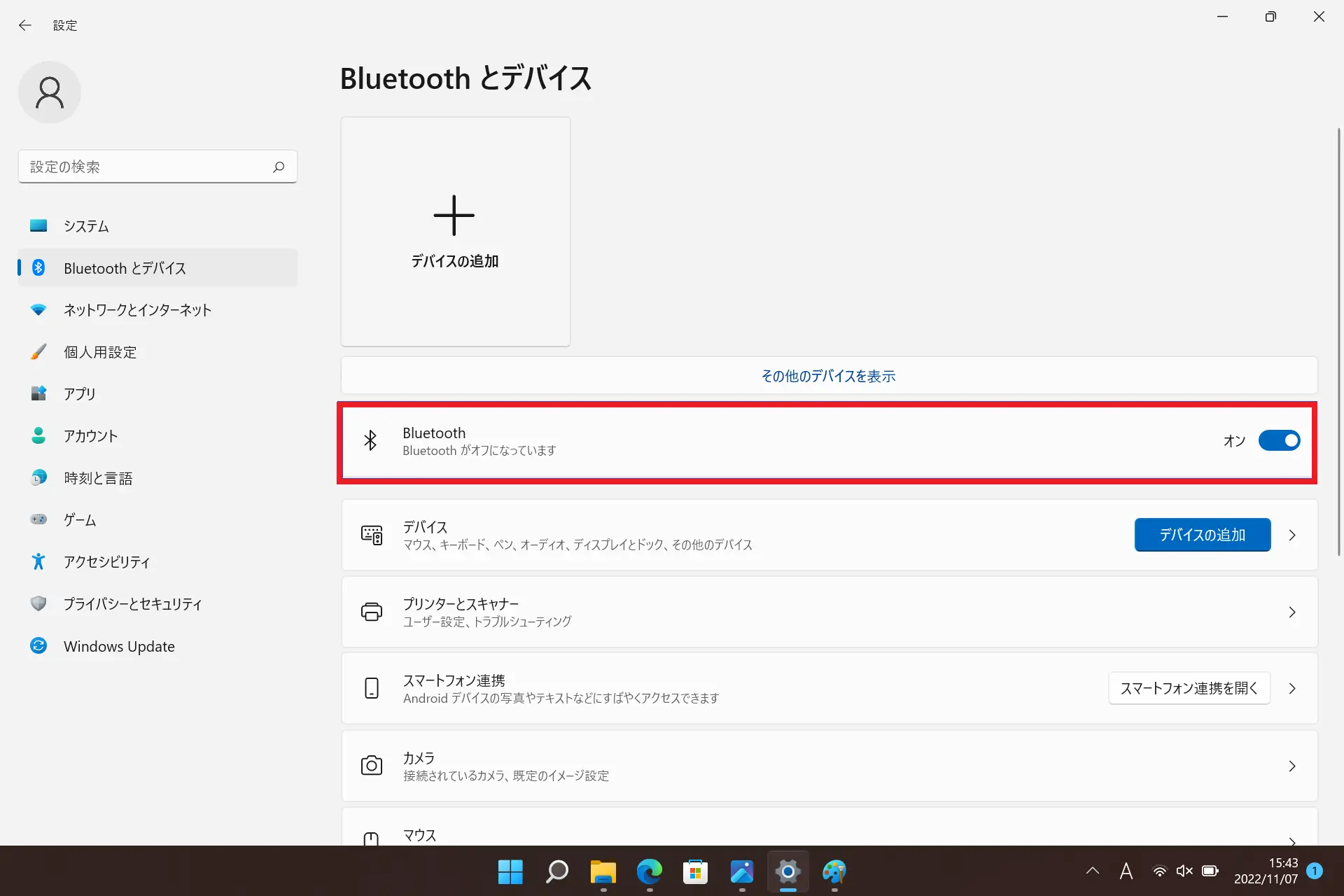The width and height of the screenshot is (1344, 896).
Task: Select ネットワークとインターネット in sidebar
Action: 137,310
